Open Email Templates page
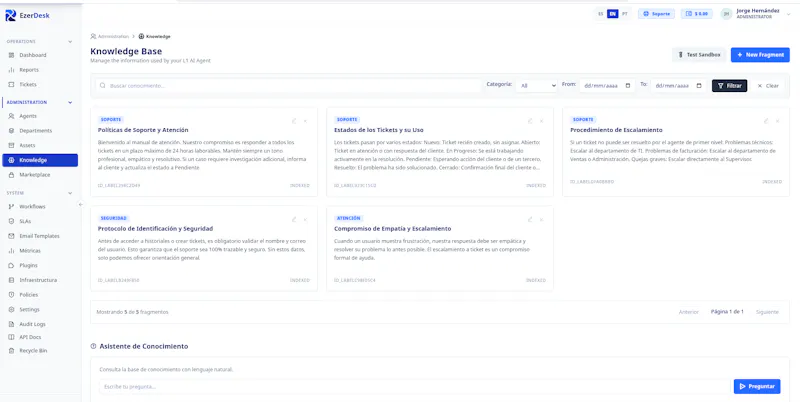 click(x=40, y=236)
